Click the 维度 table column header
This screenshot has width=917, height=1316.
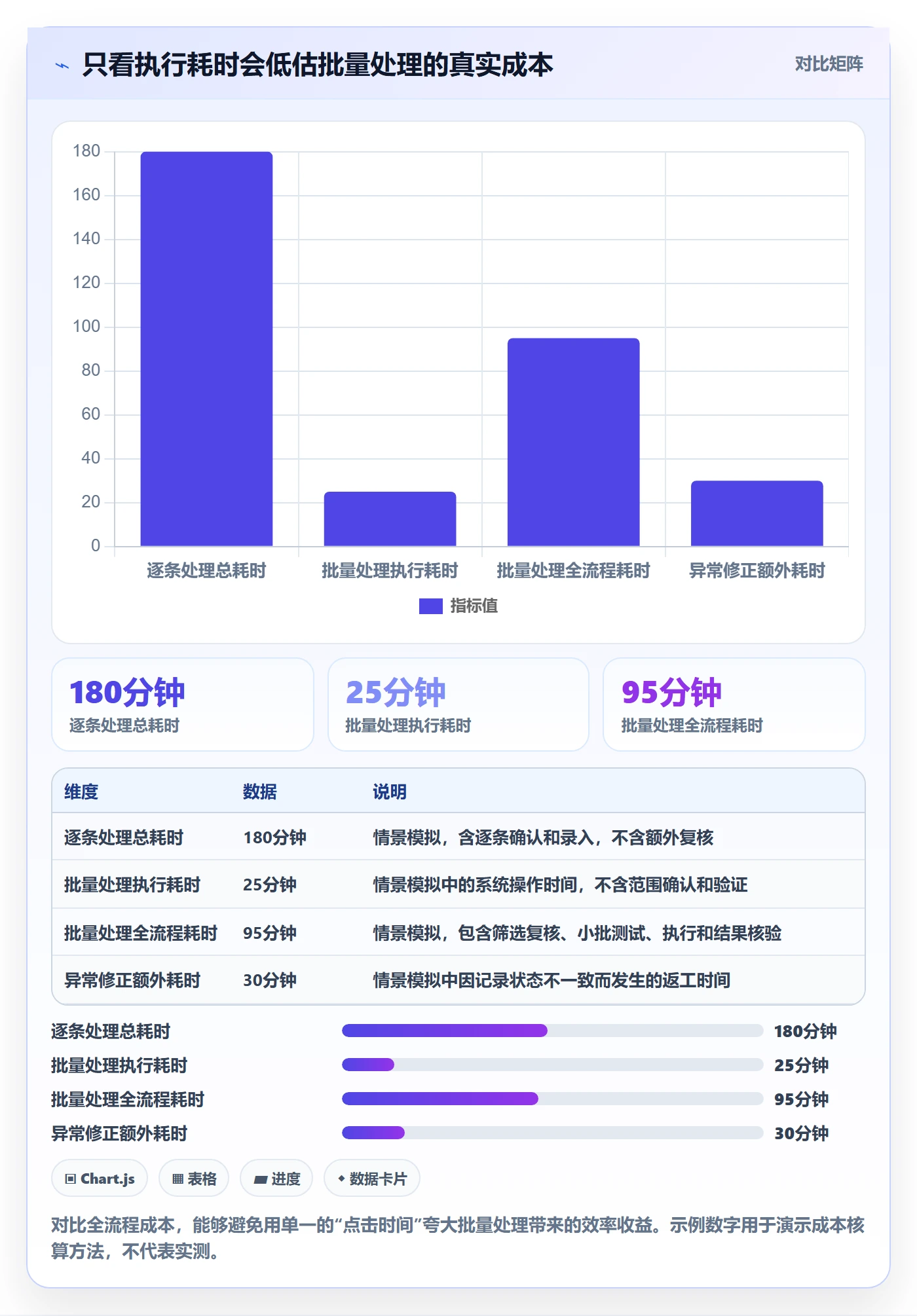click(x=81, y=792)
